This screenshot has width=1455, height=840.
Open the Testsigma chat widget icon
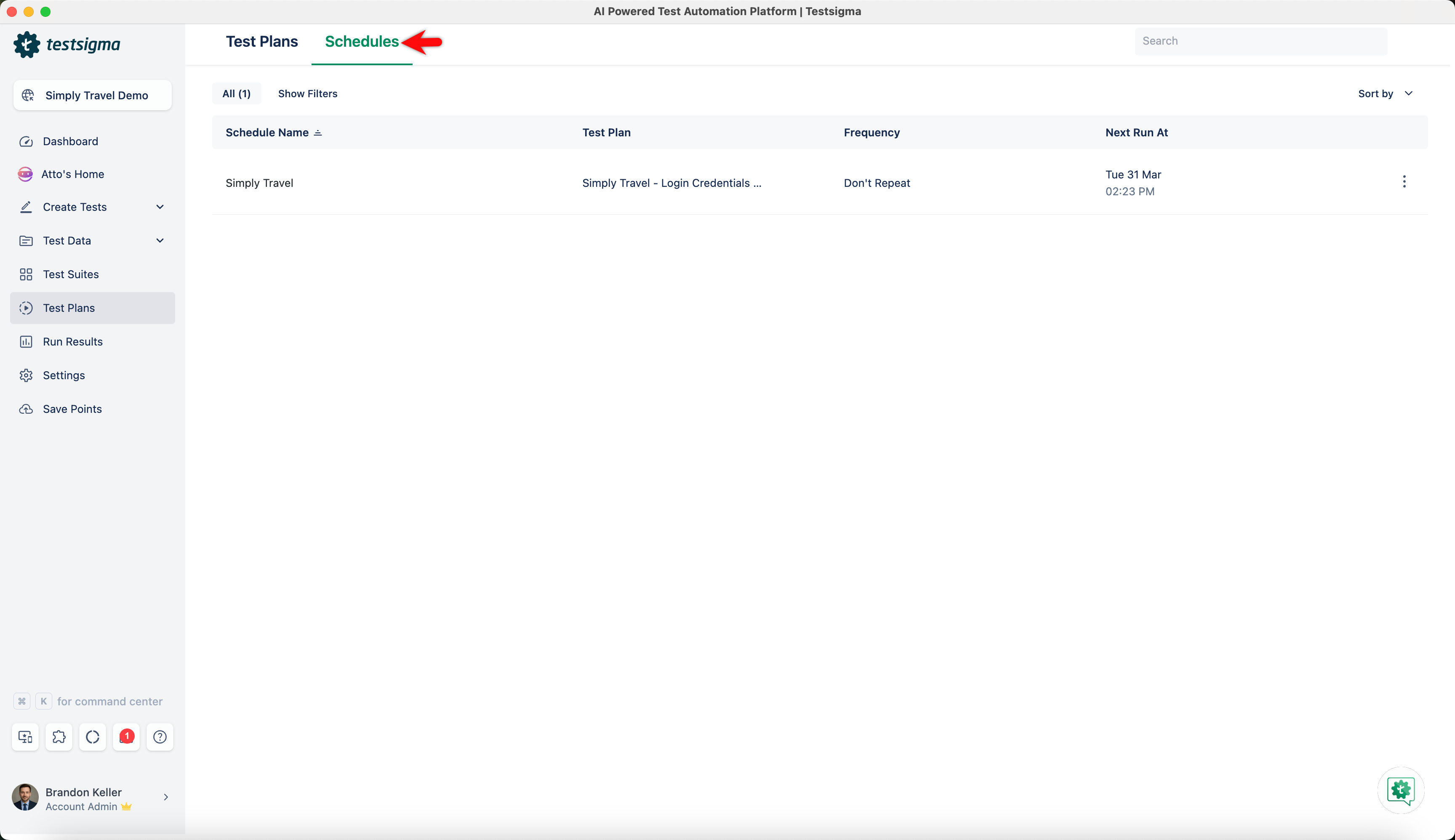click(x=1401, y=790)
